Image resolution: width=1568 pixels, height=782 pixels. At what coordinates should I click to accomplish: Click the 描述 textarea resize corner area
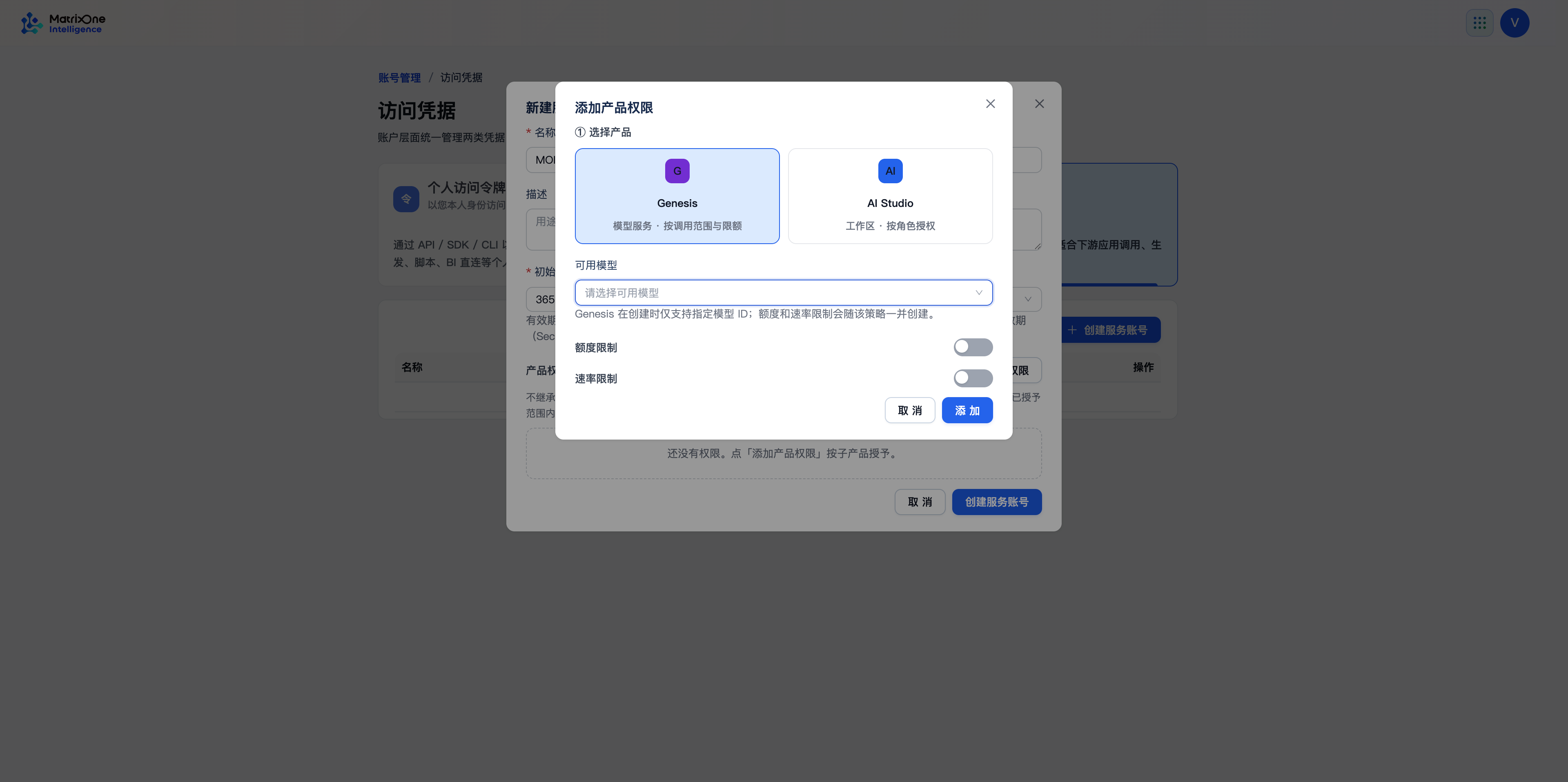pos(1037,246)
